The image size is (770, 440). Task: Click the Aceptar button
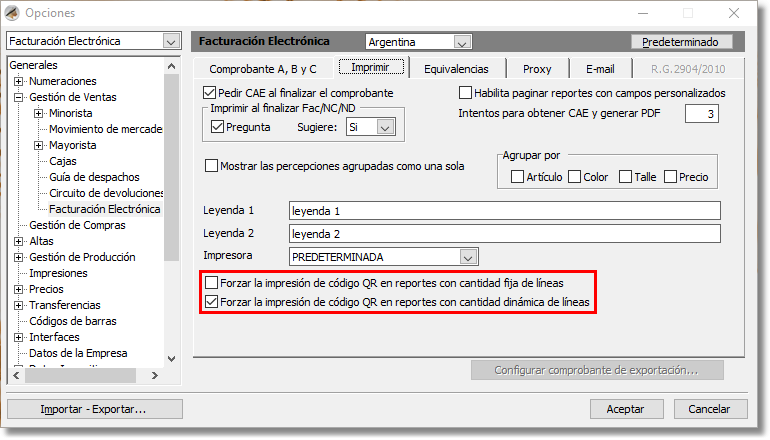(626, 409)
